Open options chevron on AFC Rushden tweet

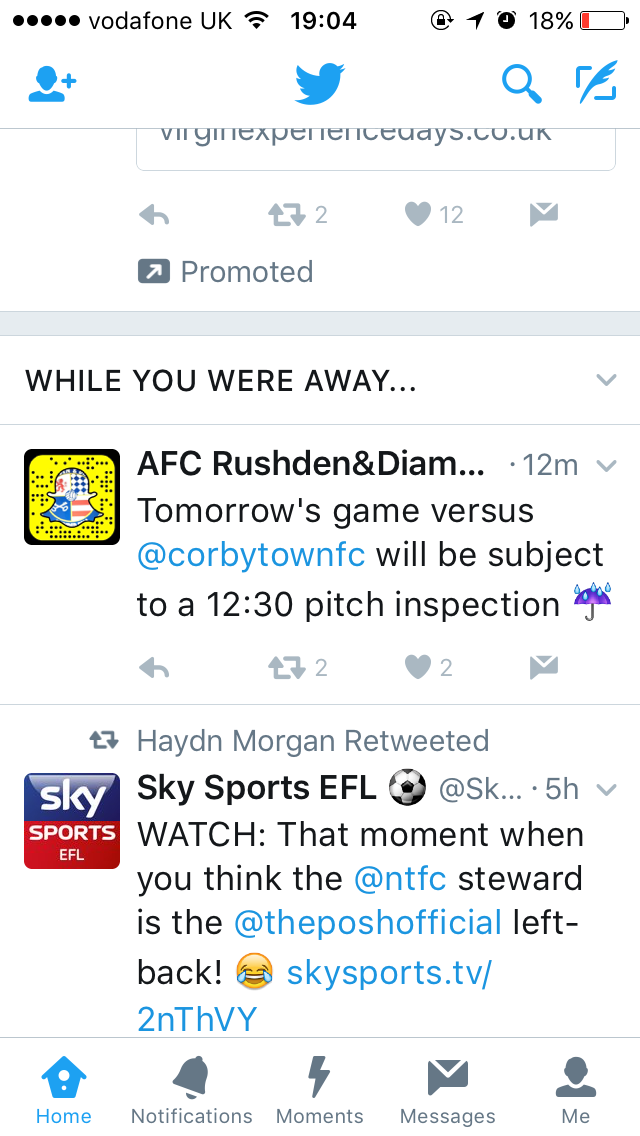pyautogui.click(x=606, y=465)
